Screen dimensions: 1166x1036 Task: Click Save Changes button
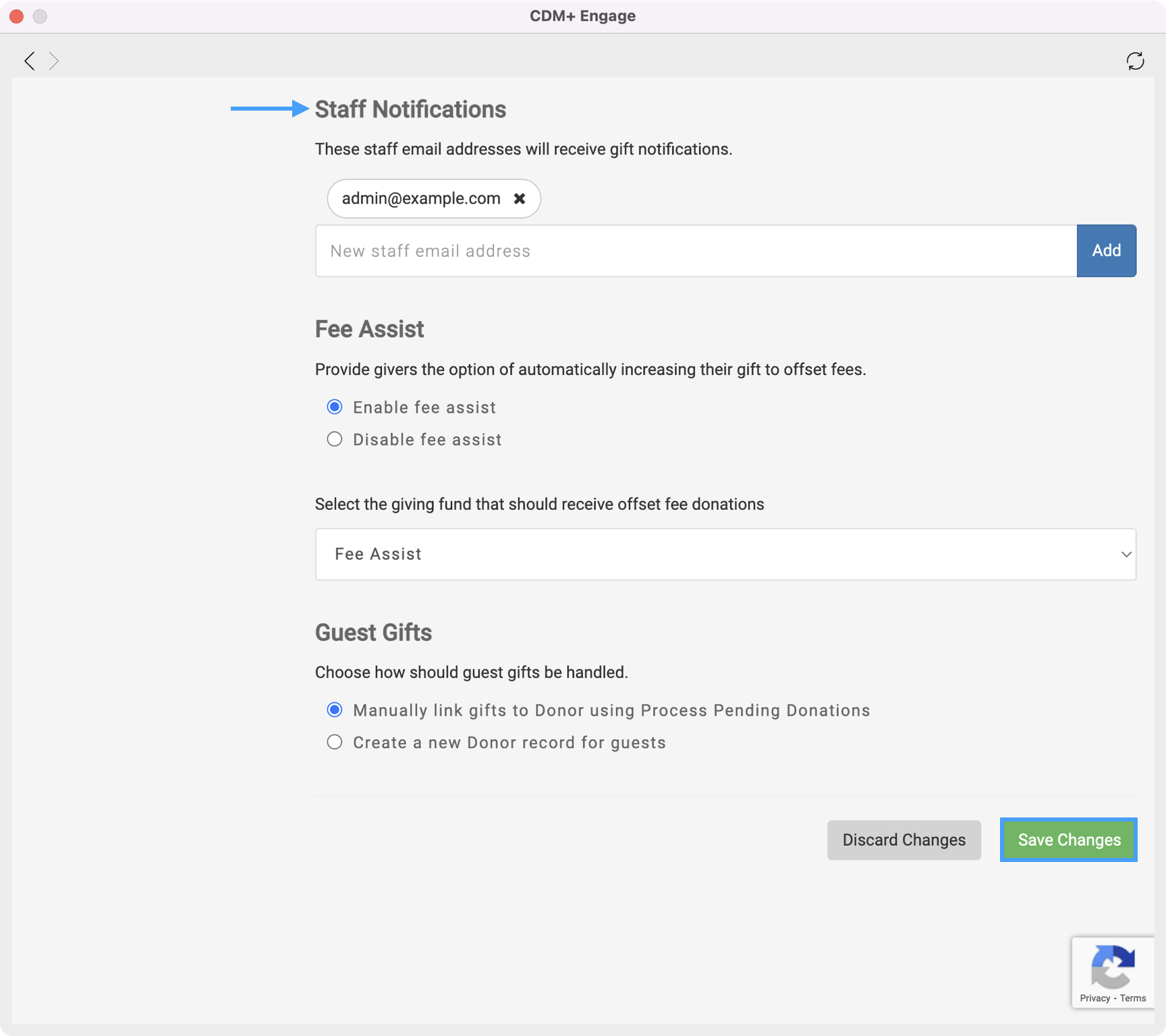(1069, 840)
